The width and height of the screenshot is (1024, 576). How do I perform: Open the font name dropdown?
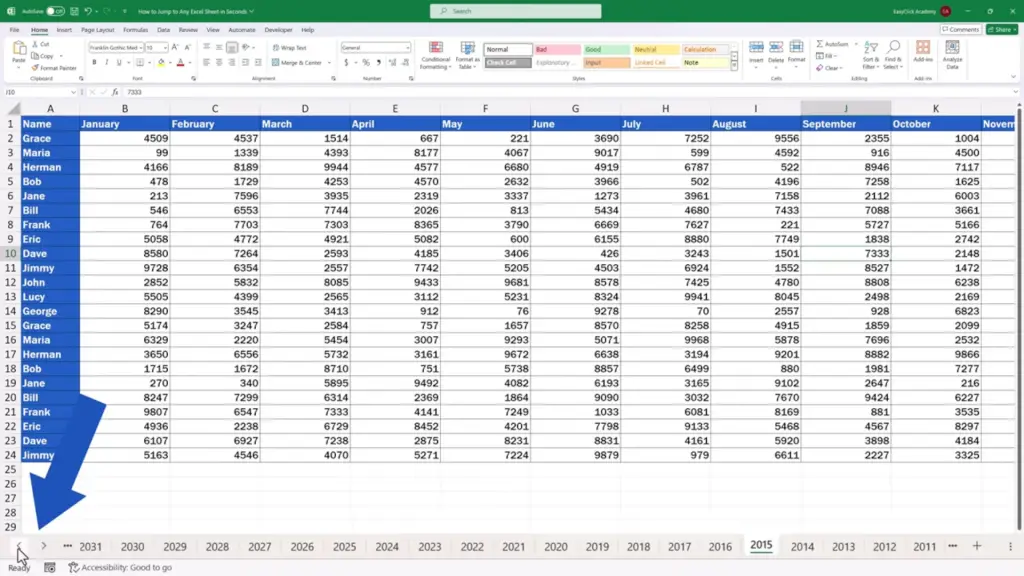(x=140, y=48)
